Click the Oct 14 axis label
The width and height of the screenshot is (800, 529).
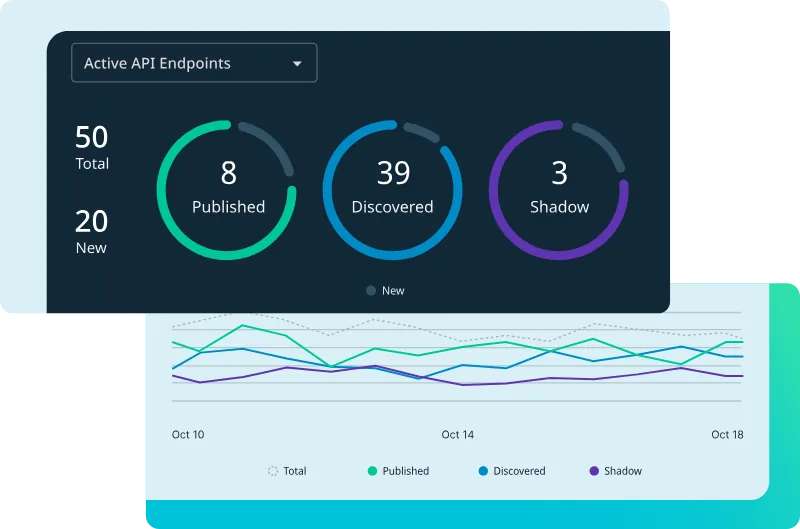[x=458, y=435]
